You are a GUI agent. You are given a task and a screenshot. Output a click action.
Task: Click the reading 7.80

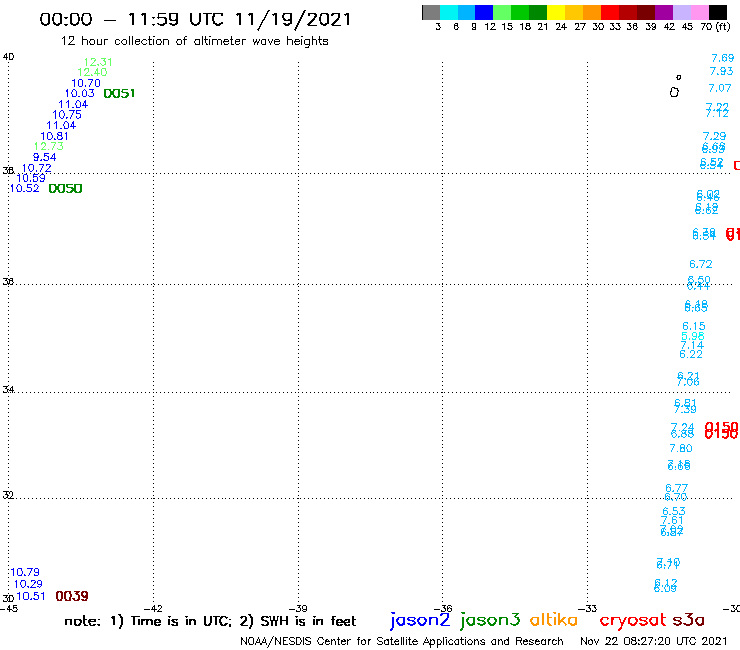(681, 448)
